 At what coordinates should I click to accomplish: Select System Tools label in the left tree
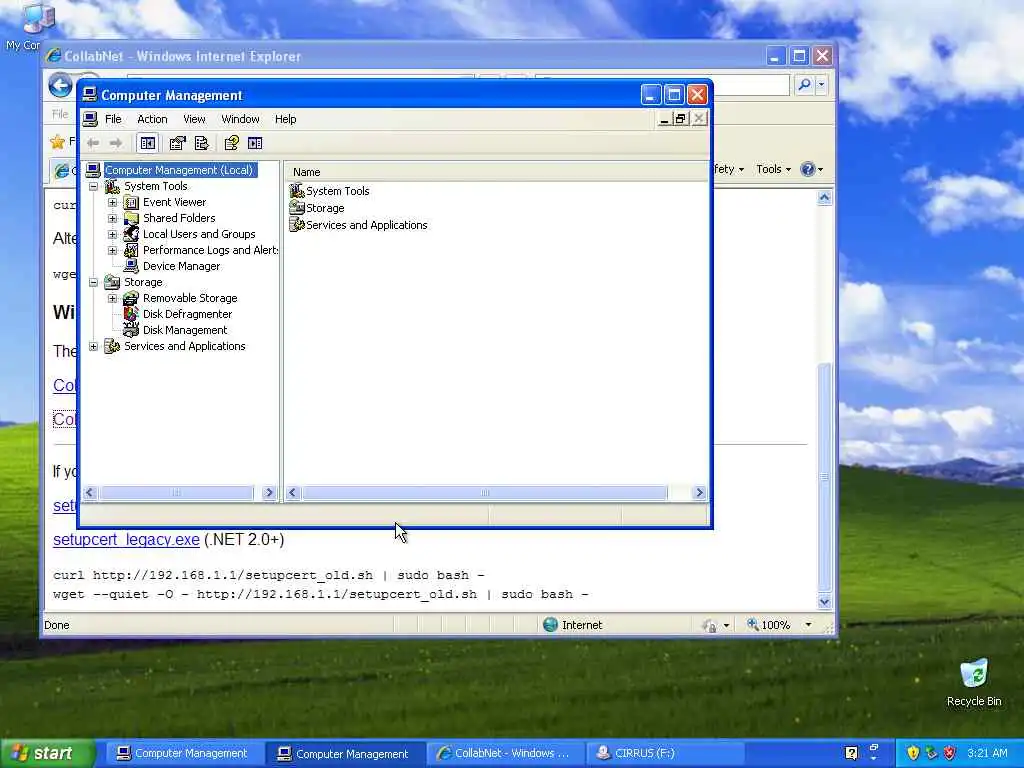[x=155, y=186]
